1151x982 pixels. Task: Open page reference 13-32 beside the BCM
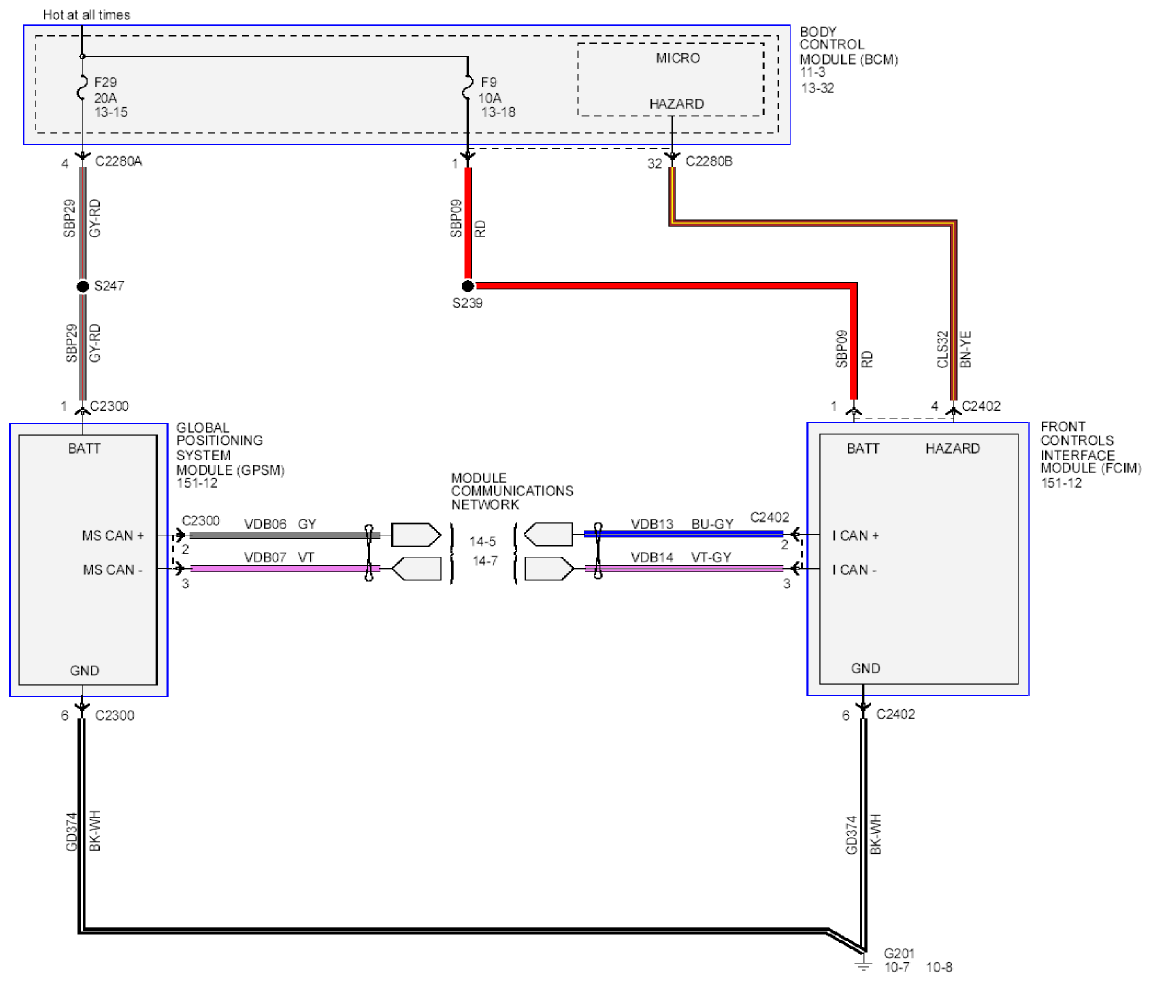(816, 88)
